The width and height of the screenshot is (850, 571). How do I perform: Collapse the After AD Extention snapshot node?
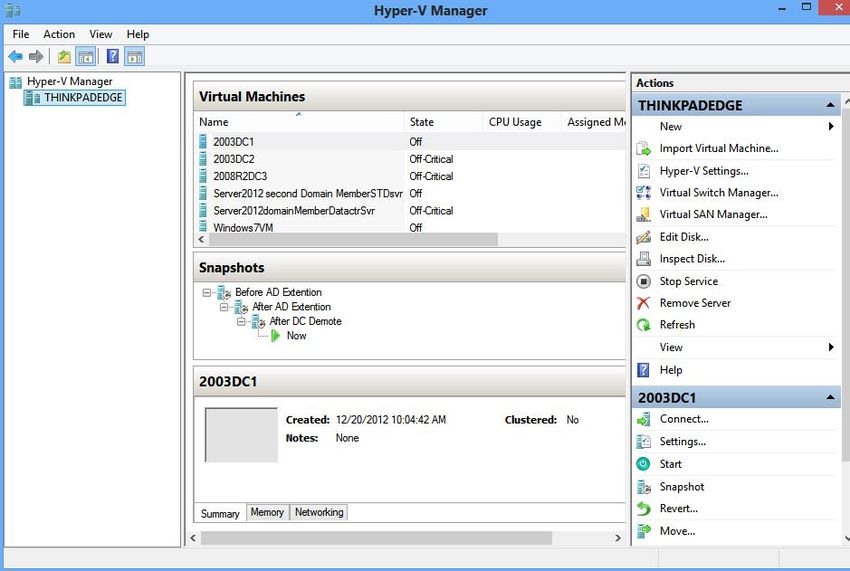224,307
